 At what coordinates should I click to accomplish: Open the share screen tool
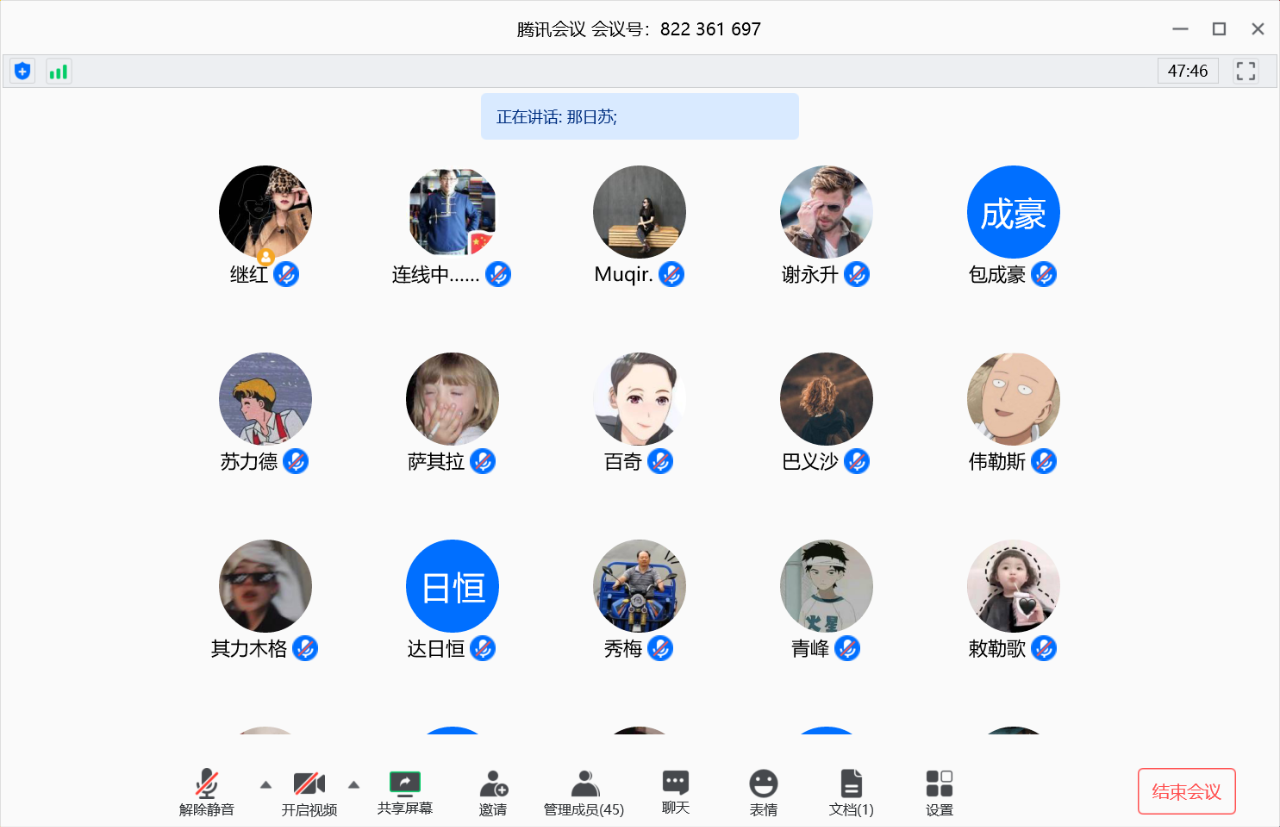click(x=405, y=792)
